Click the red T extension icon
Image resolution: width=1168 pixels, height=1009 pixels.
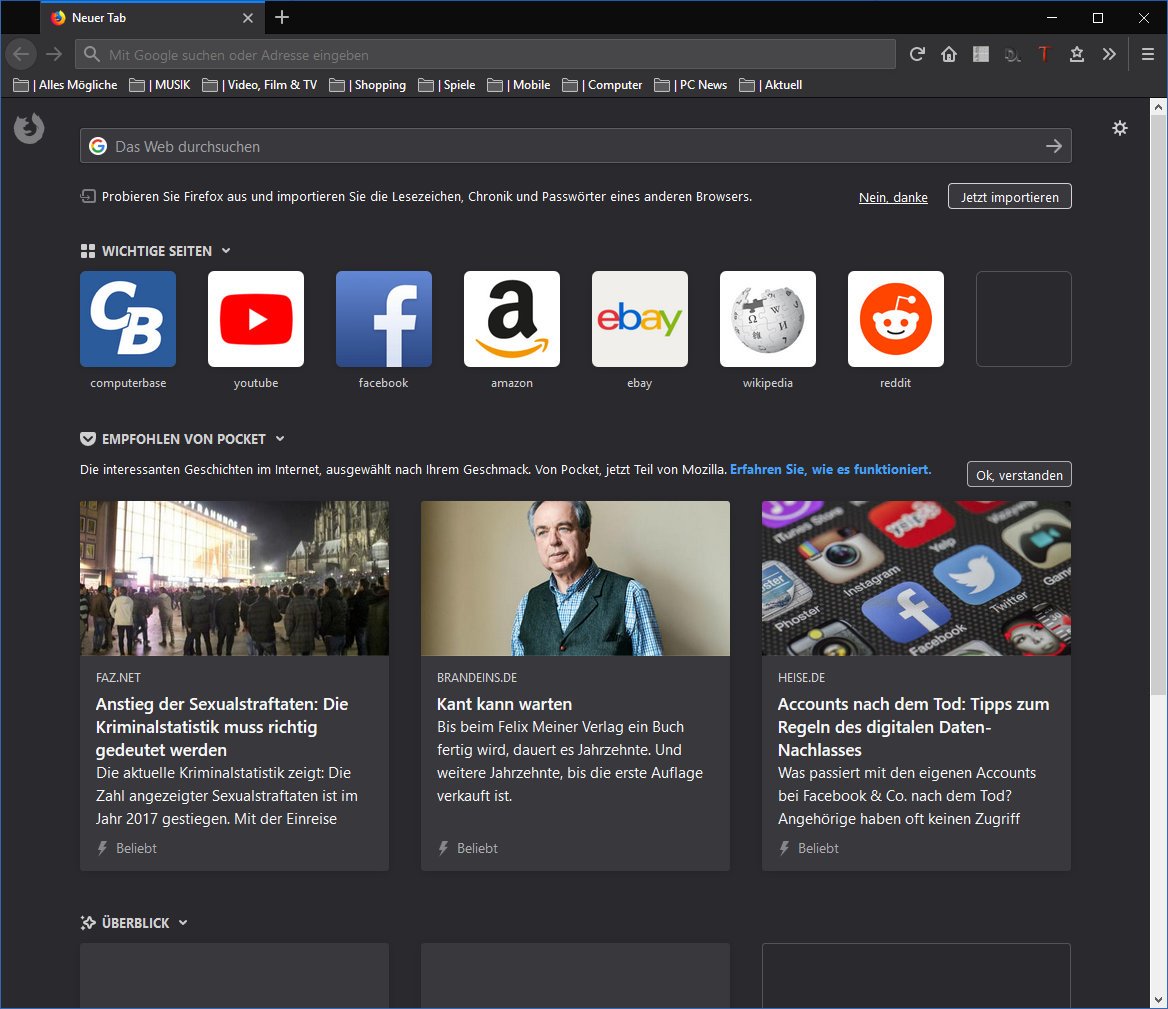tap(1044, 54)
